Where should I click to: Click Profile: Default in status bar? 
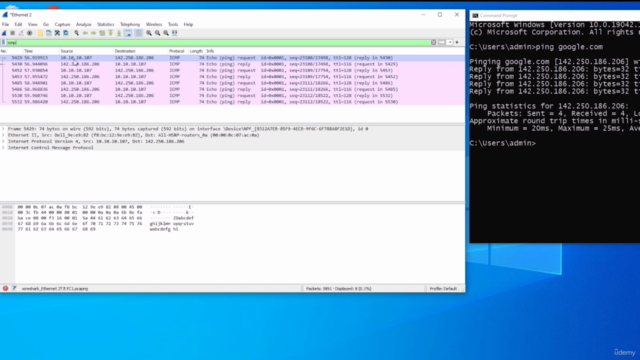443,289
